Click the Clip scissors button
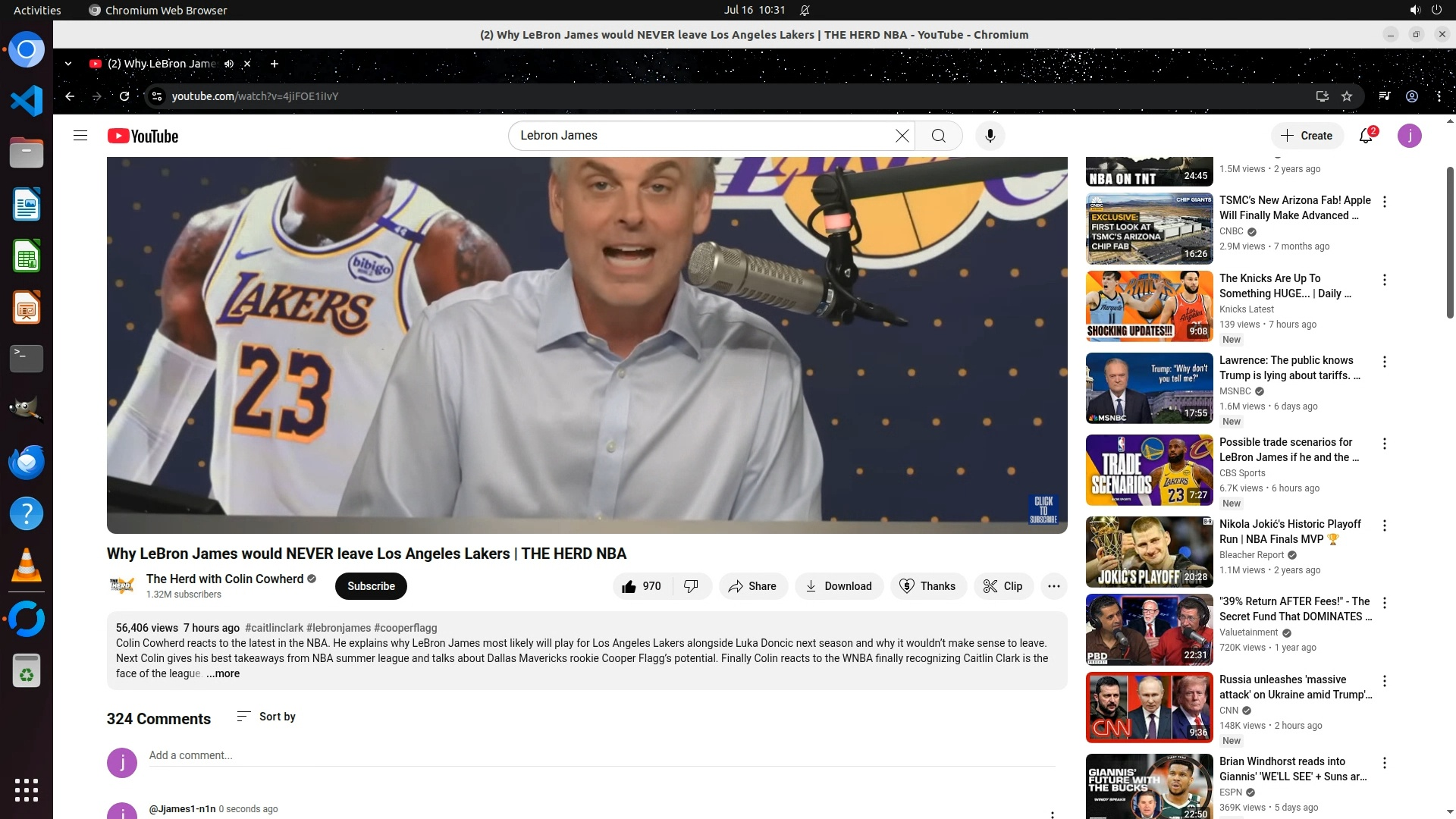 point(1003,586)
